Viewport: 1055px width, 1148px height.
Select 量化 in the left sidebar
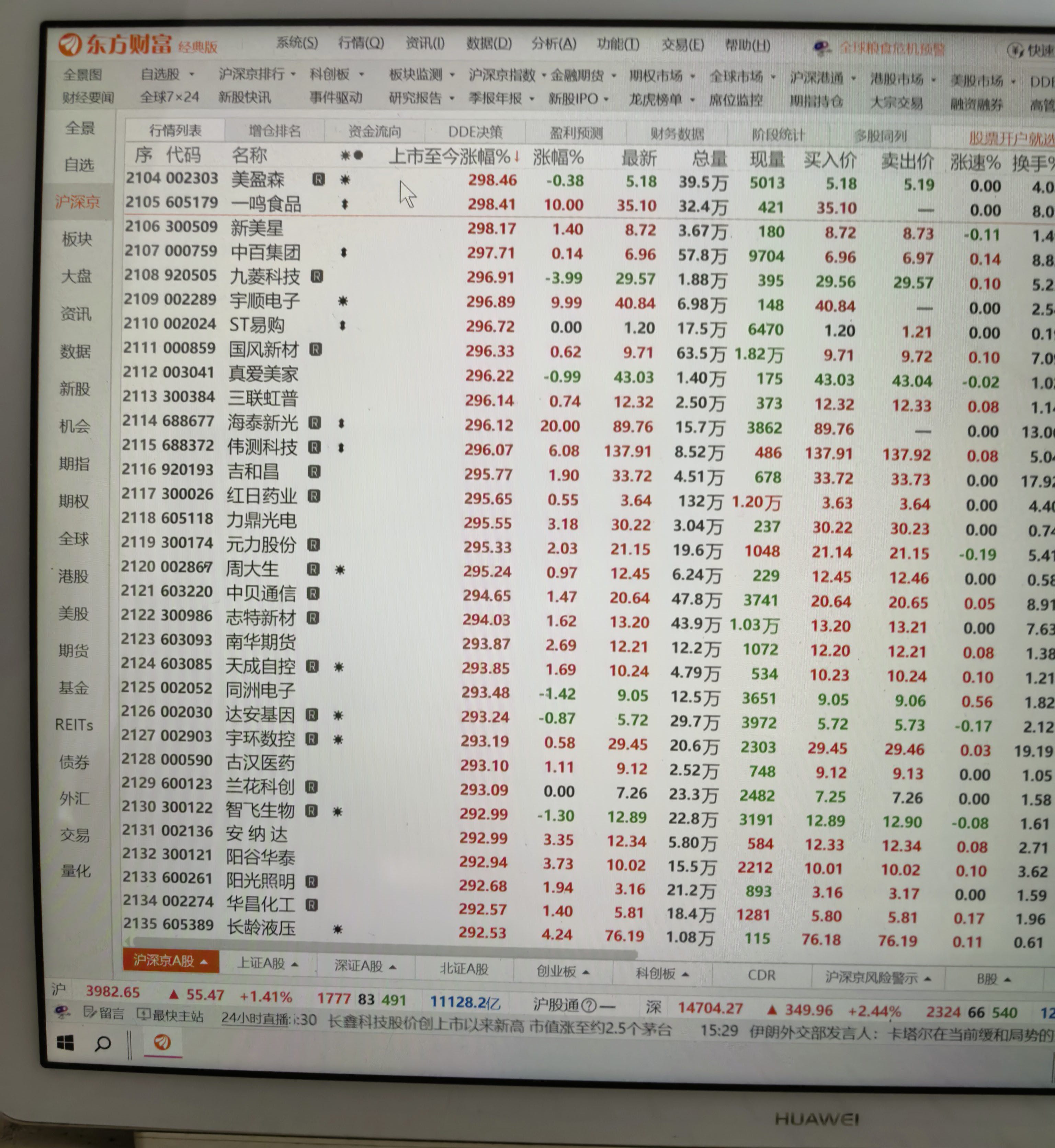point(75,871)
